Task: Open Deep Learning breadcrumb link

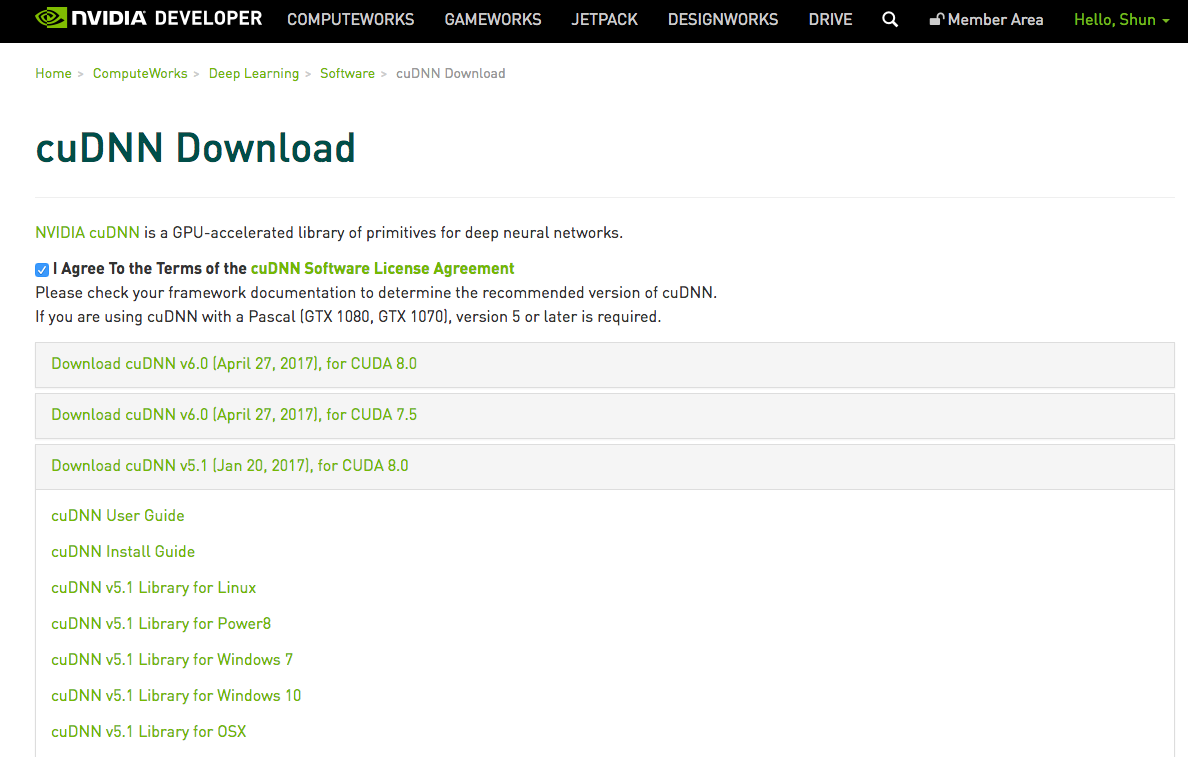Action: pyautogui.click(x=254, y=74)
